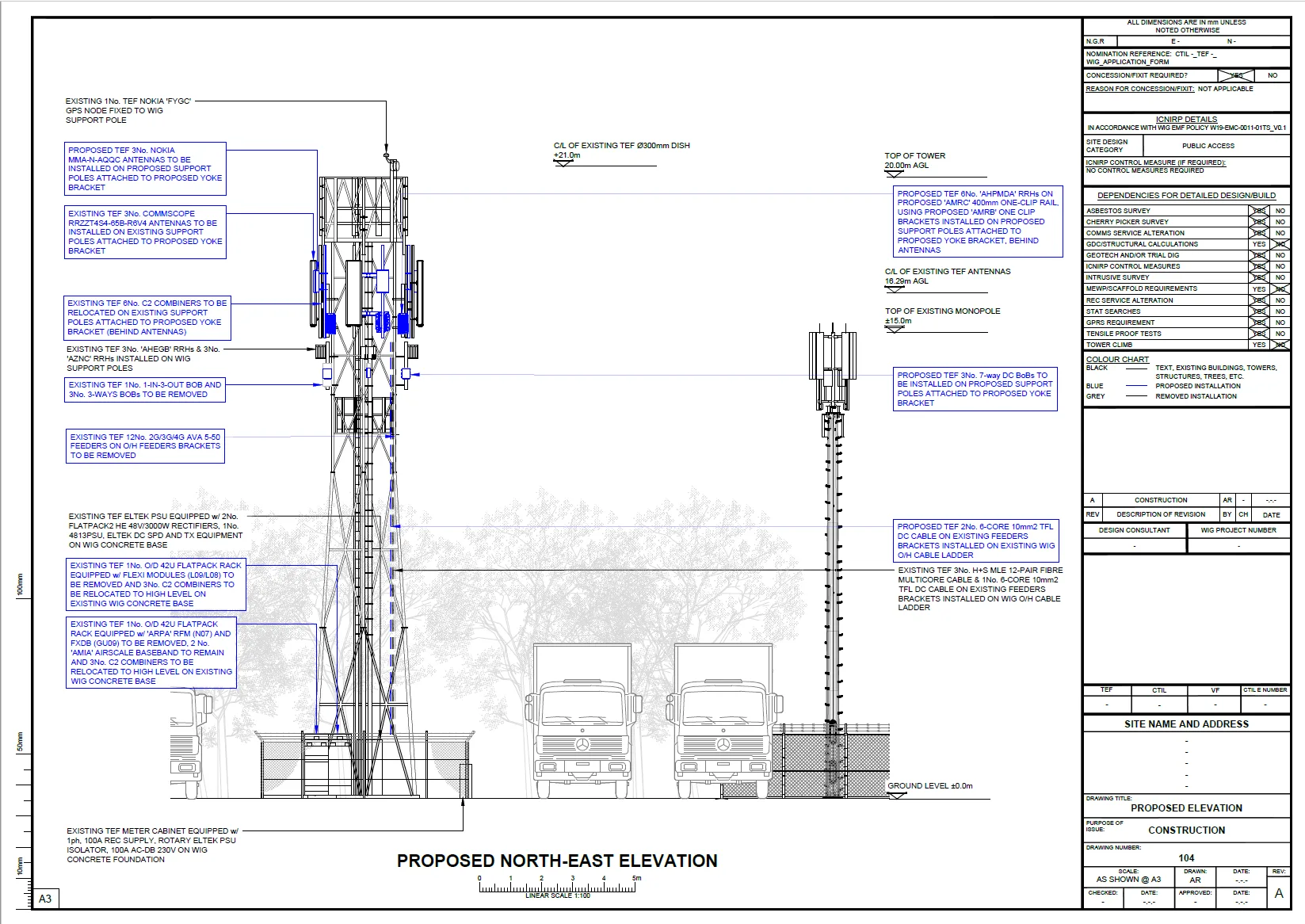The image size is (1305, 924).
Task: Select the BLACK legend entry label
Action: coord(1097,368)
